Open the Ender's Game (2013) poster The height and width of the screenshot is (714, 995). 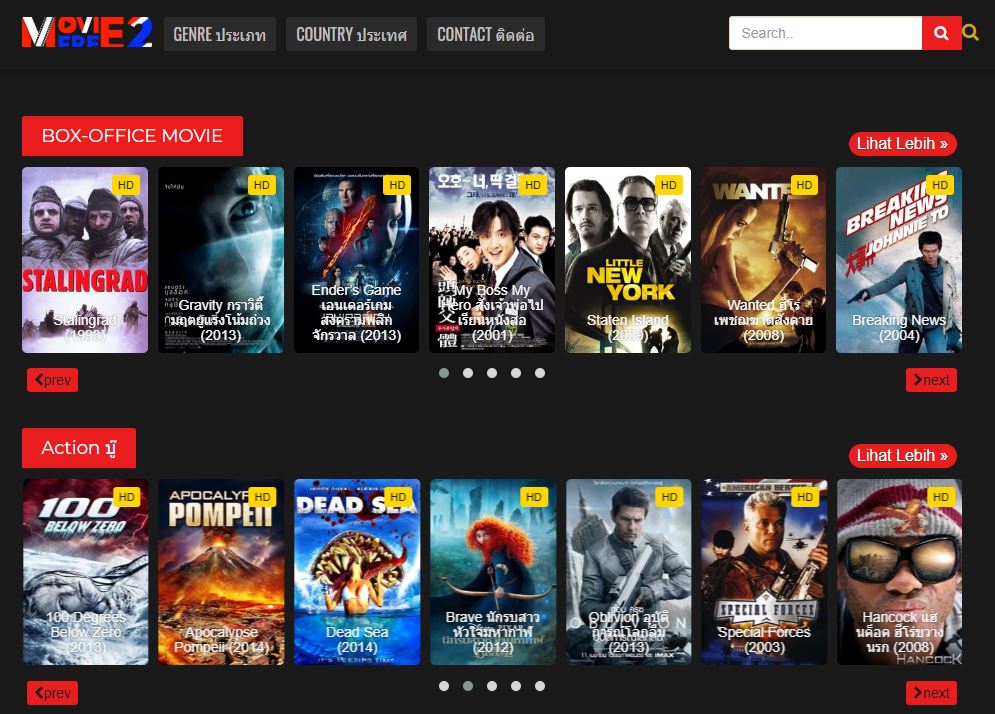click(357, 260)
